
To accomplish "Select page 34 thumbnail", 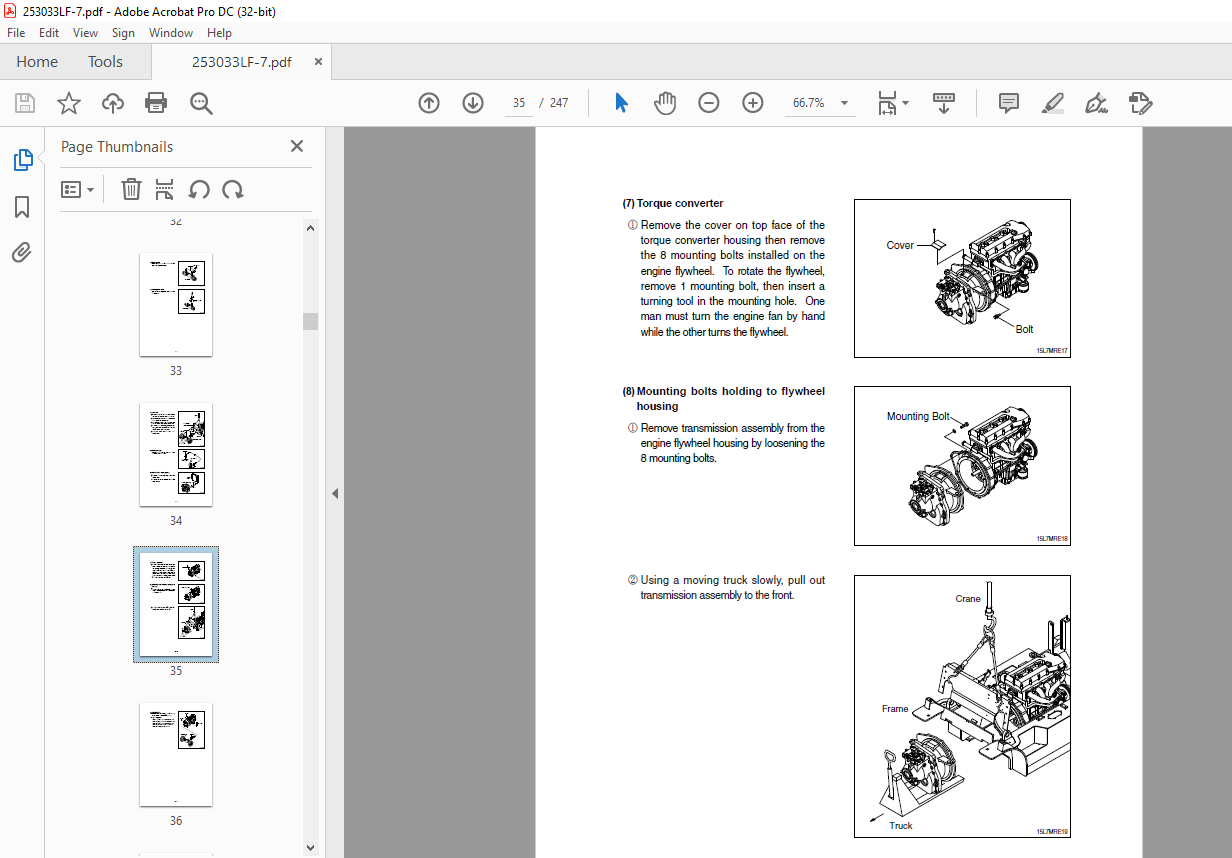I will pos(176,454).
